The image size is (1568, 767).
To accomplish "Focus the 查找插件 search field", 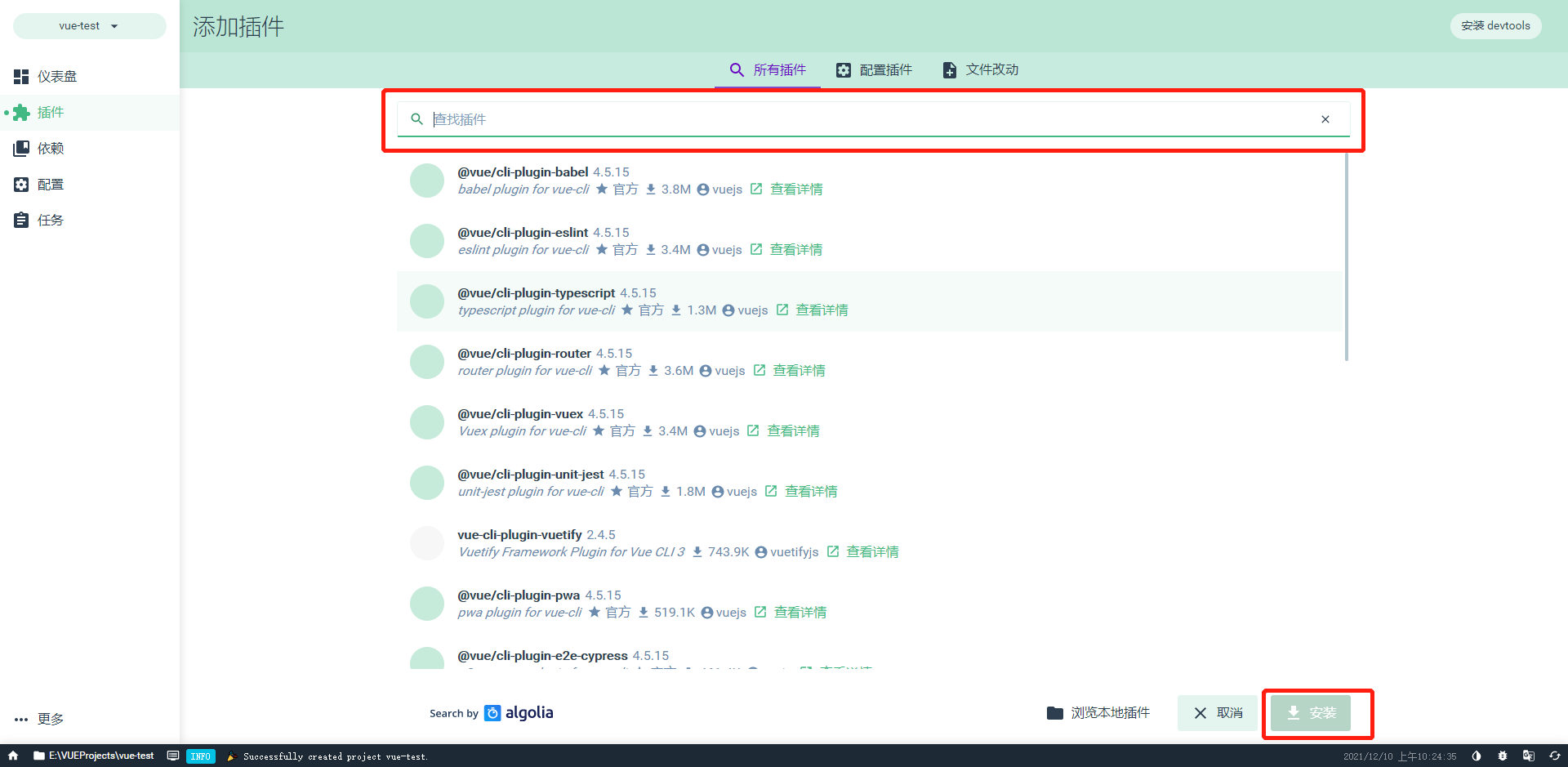I will point(872,119).
